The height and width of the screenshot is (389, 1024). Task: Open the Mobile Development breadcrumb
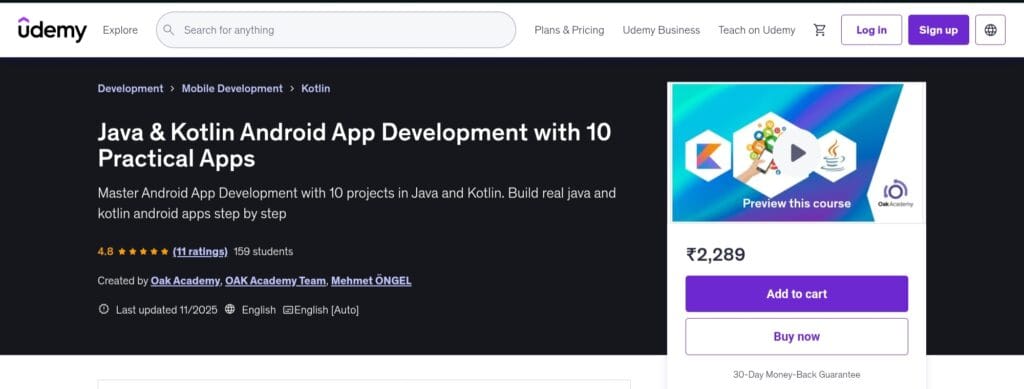tap(232, 88)
